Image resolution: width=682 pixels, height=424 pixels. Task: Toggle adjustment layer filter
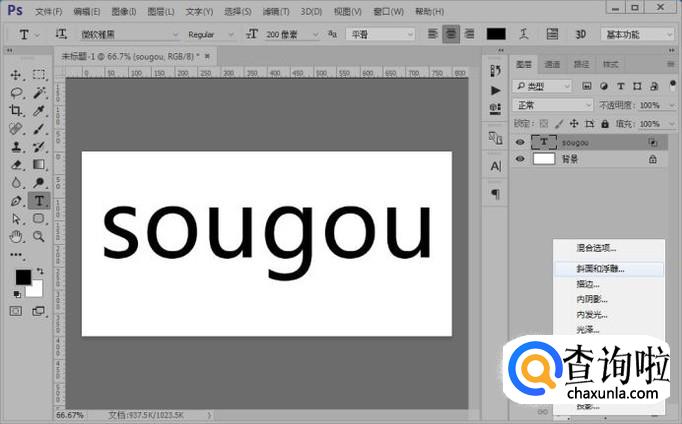point(604,86)
